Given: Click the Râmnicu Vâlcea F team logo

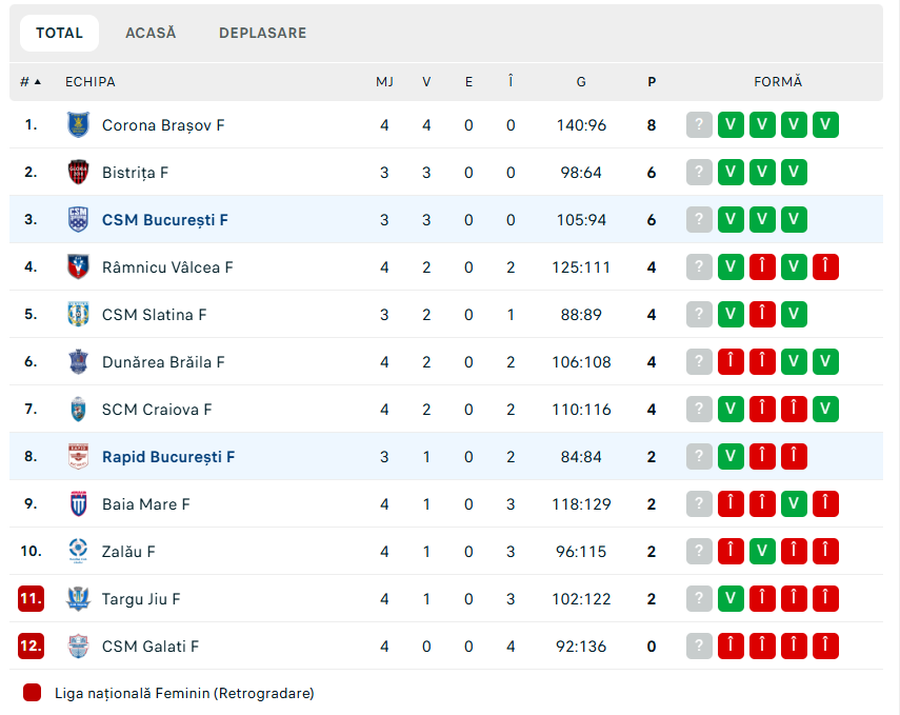Looking at the screenshot, I should (78, 267).
